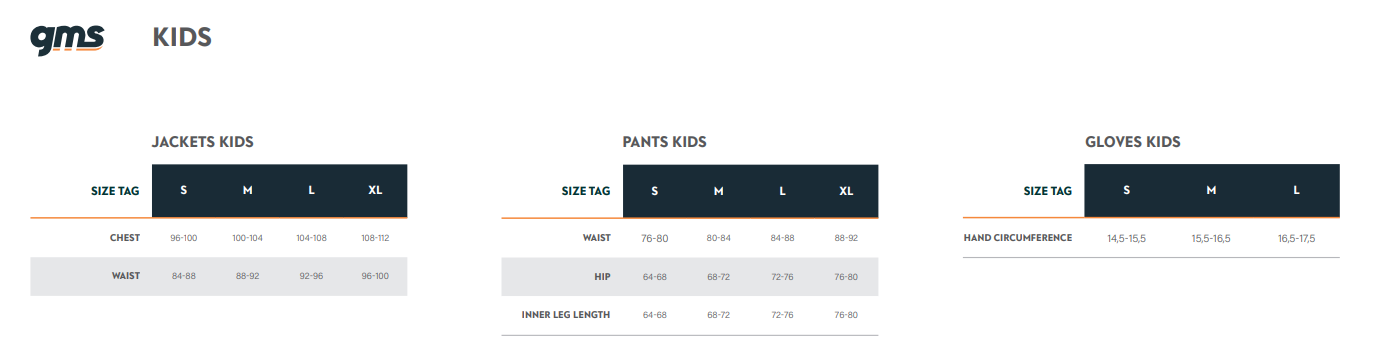Screen dimensions: 1398x362
Task: Select pants inner leg value 76-80
Action: (846, 315)
